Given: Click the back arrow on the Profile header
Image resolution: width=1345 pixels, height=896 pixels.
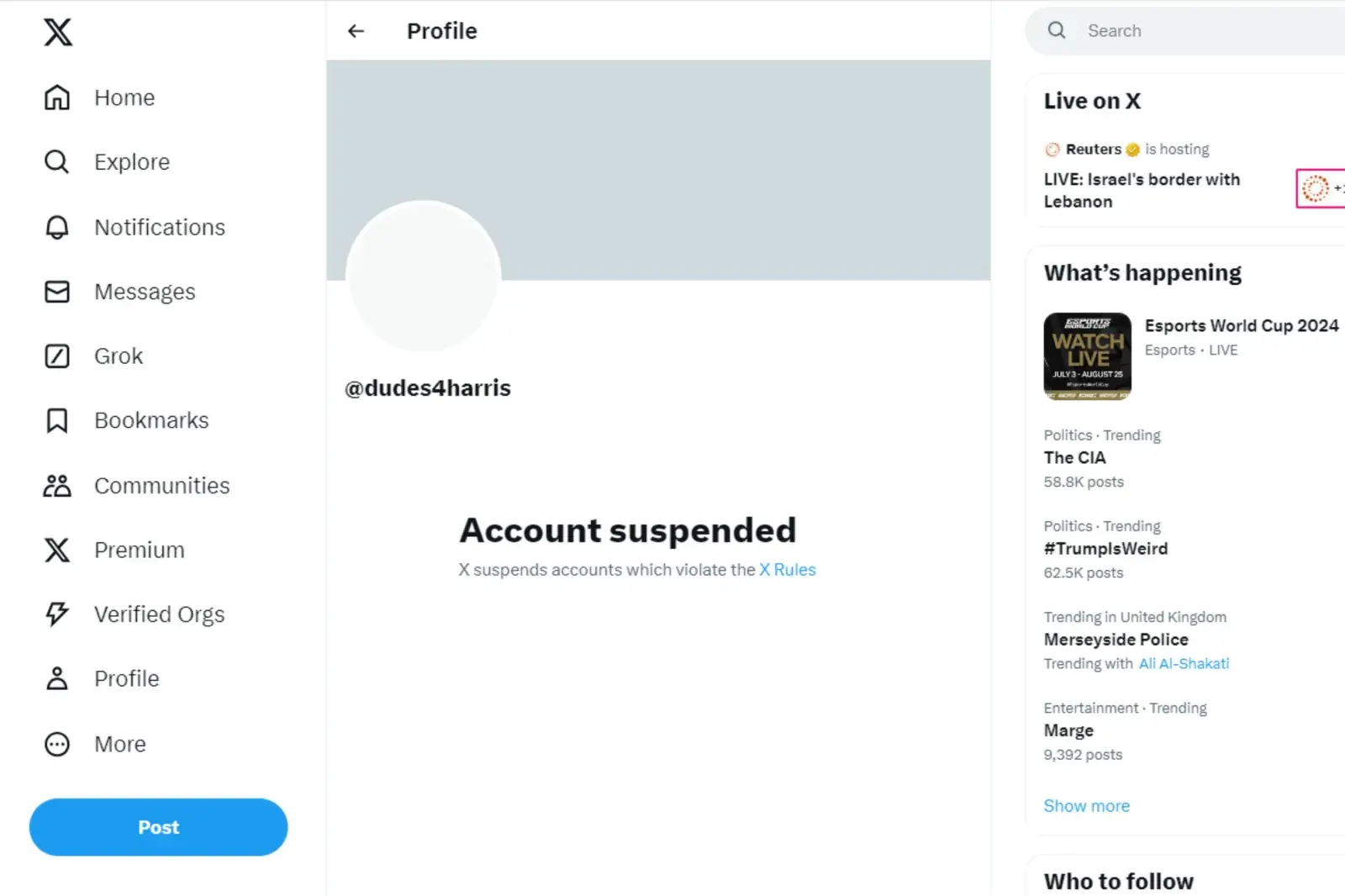Looking at the screenshot, I should coord(356,30).
